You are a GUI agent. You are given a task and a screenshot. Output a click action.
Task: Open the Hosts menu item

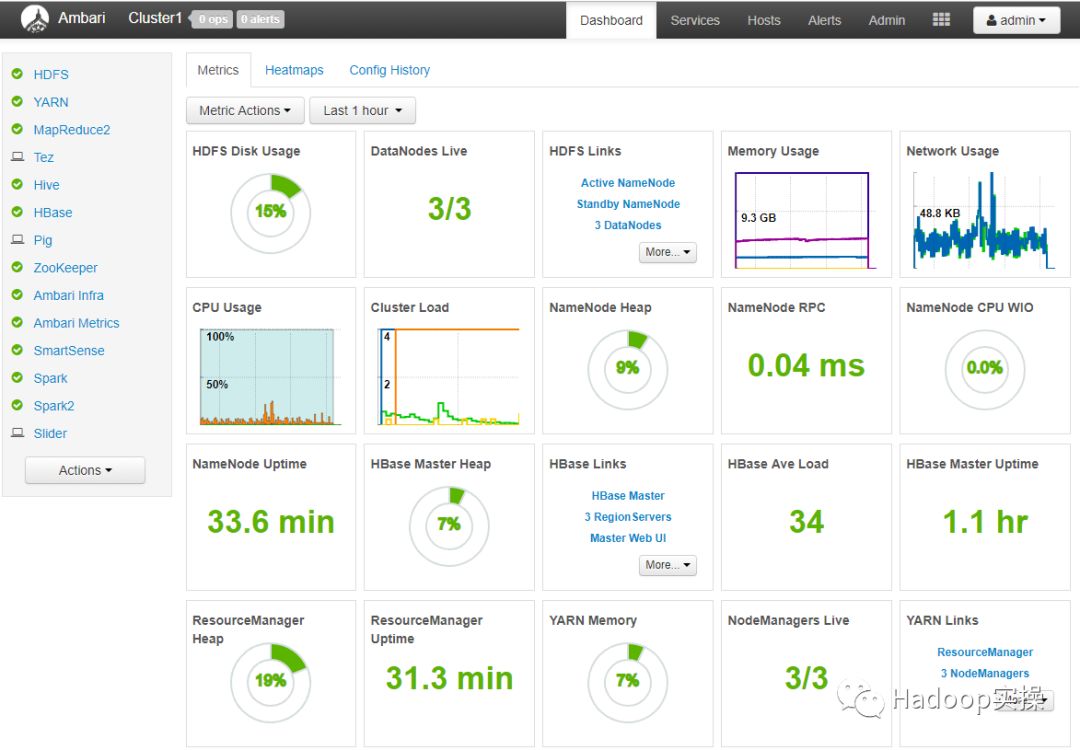tap(764, 21)
